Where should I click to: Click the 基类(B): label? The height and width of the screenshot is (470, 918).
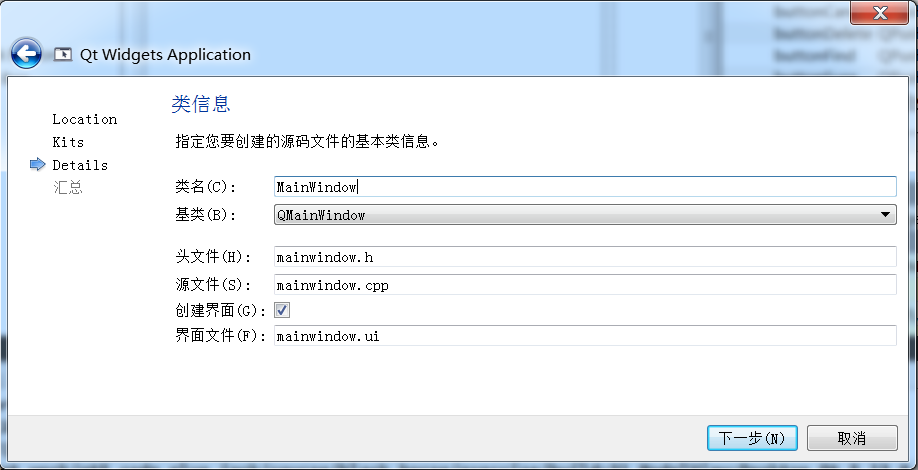[x=205, y=215]
